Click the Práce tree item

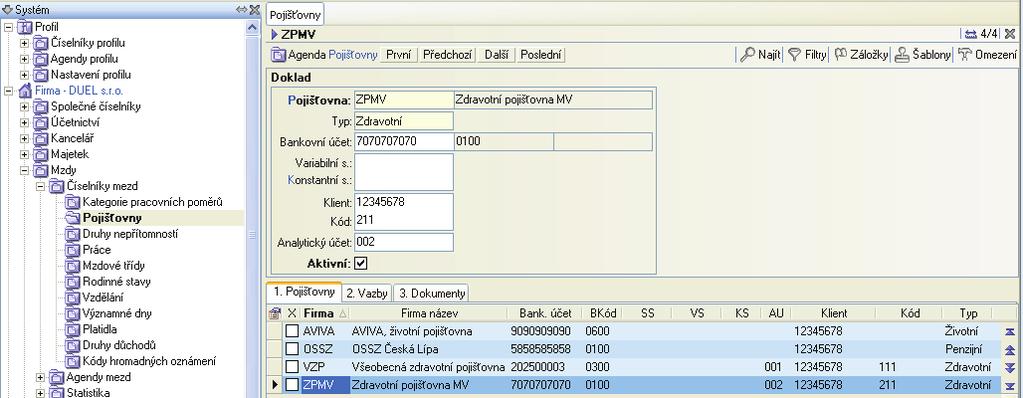pyautogui.click(x=97, y=250)
